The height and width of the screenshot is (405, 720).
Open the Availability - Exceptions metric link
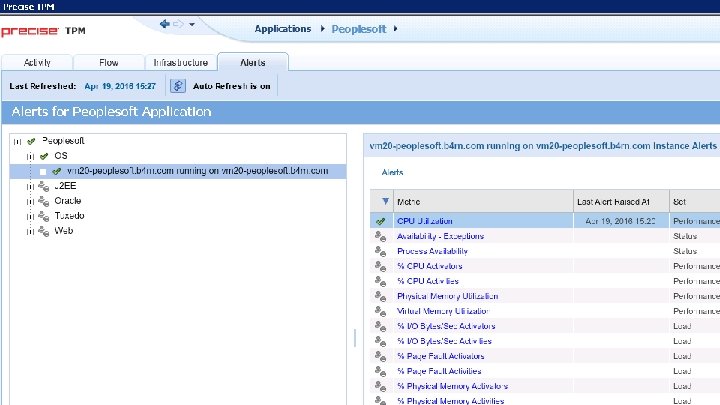(440, 236)
